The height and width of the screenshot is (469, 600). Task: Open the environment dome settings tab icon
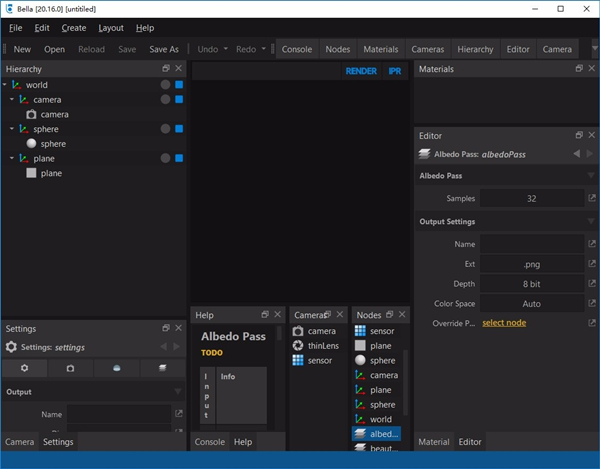pos(117,368)
